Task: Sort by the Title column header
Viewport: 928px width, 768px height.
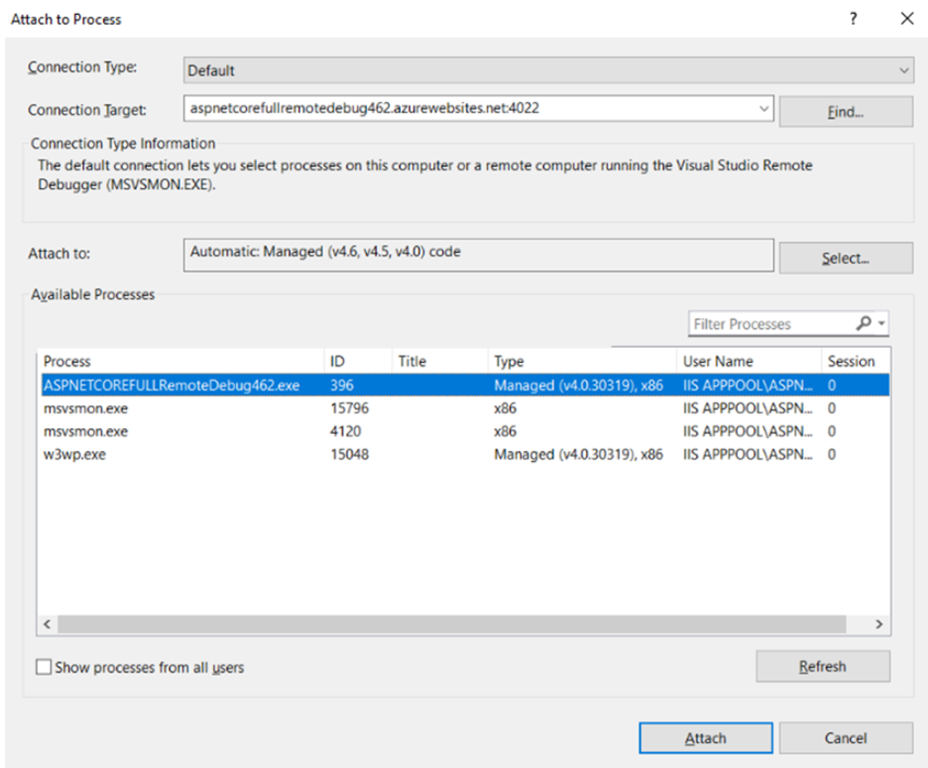Action: 440,361
